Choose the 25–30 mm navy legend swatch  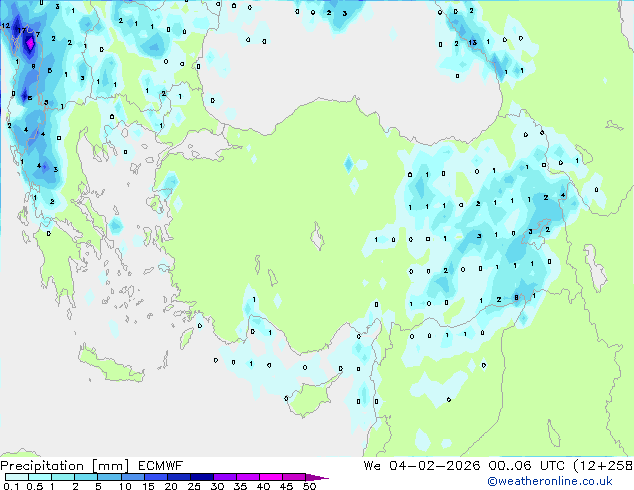coord(202,477)
